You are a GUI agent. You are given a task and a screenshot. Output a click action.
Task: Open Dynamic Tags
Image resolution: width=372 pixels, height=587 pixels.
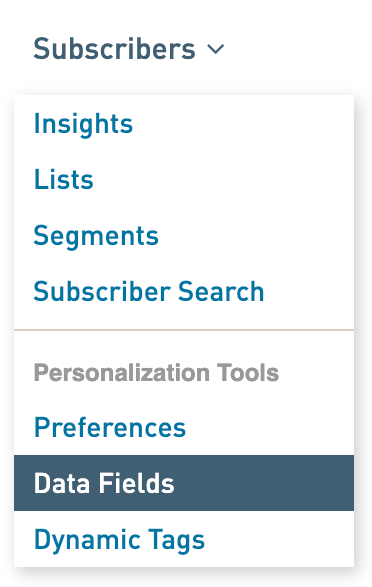[119, 540]
